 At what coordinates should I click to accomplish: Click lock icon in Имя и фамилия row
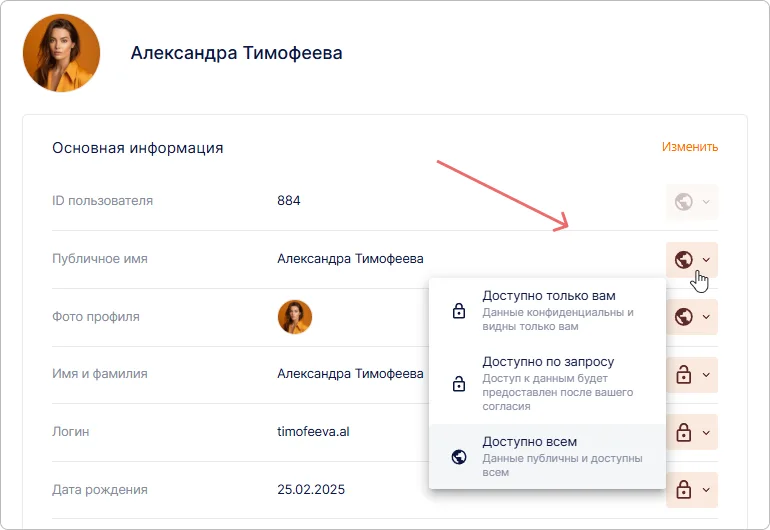(x=684, y=375)
